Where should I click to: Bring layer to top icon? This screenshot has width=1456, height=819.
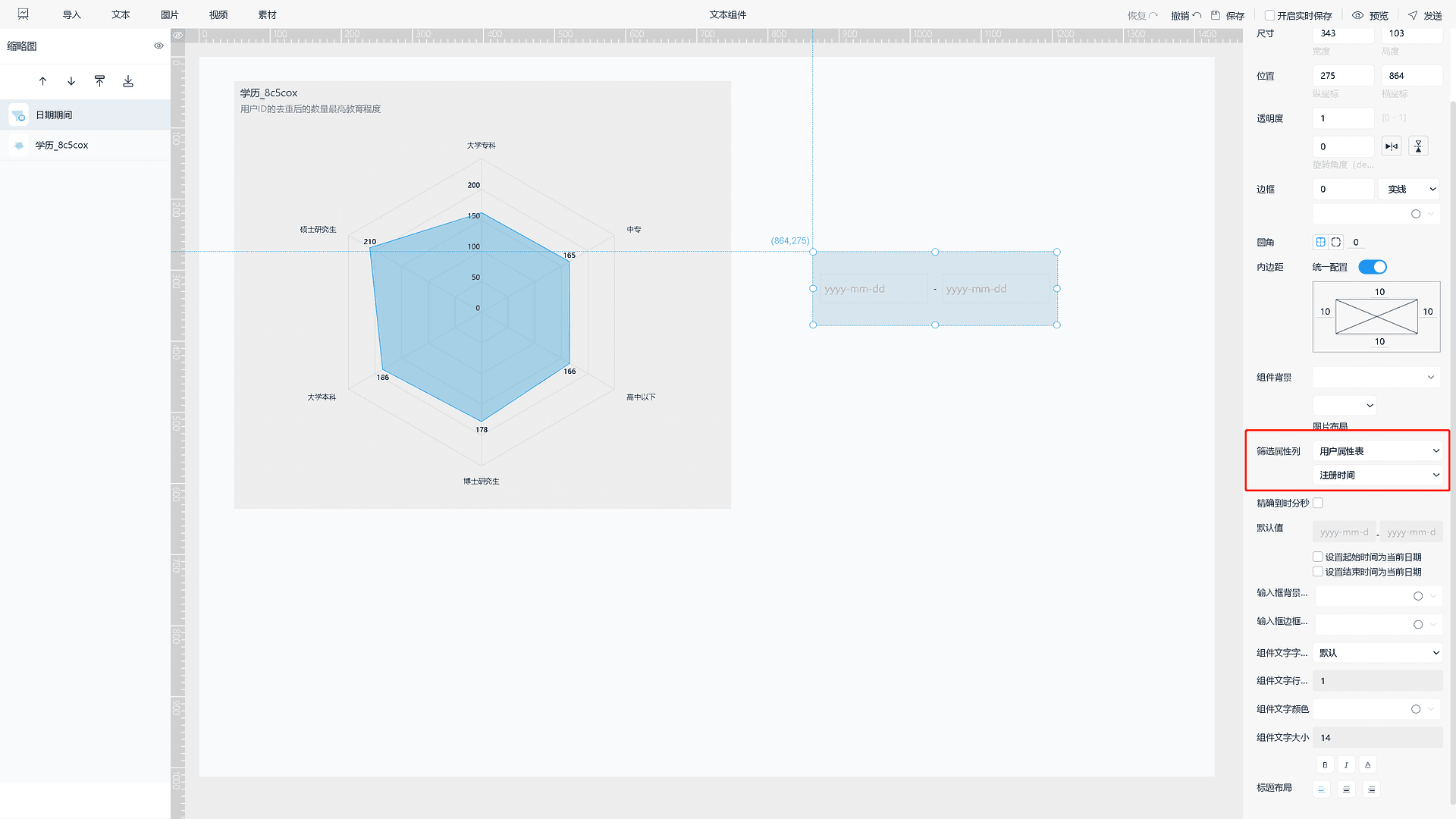(99, 81)
